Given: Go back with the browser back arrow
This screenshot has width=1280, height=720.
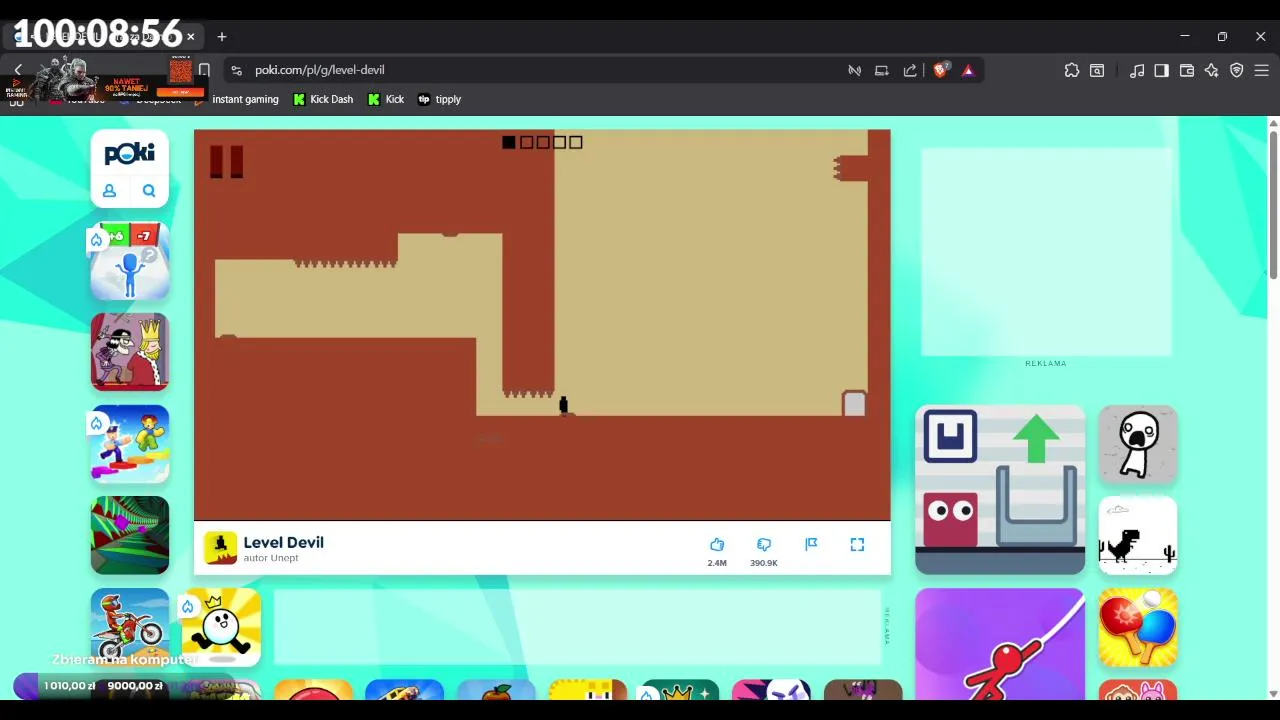Looking at the screenshot, I should (18, 70).
